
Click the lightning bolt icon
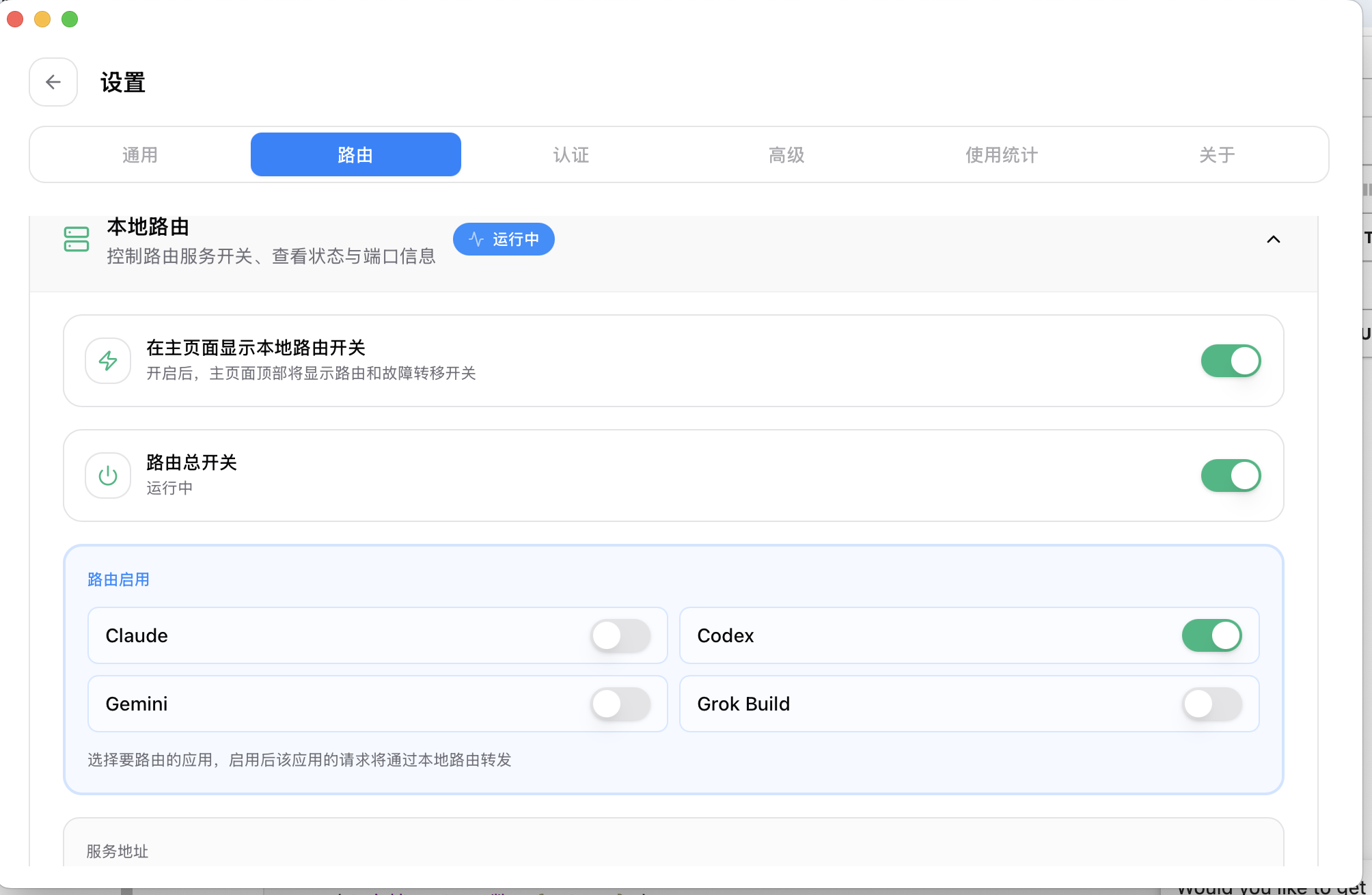coord(108,361)
